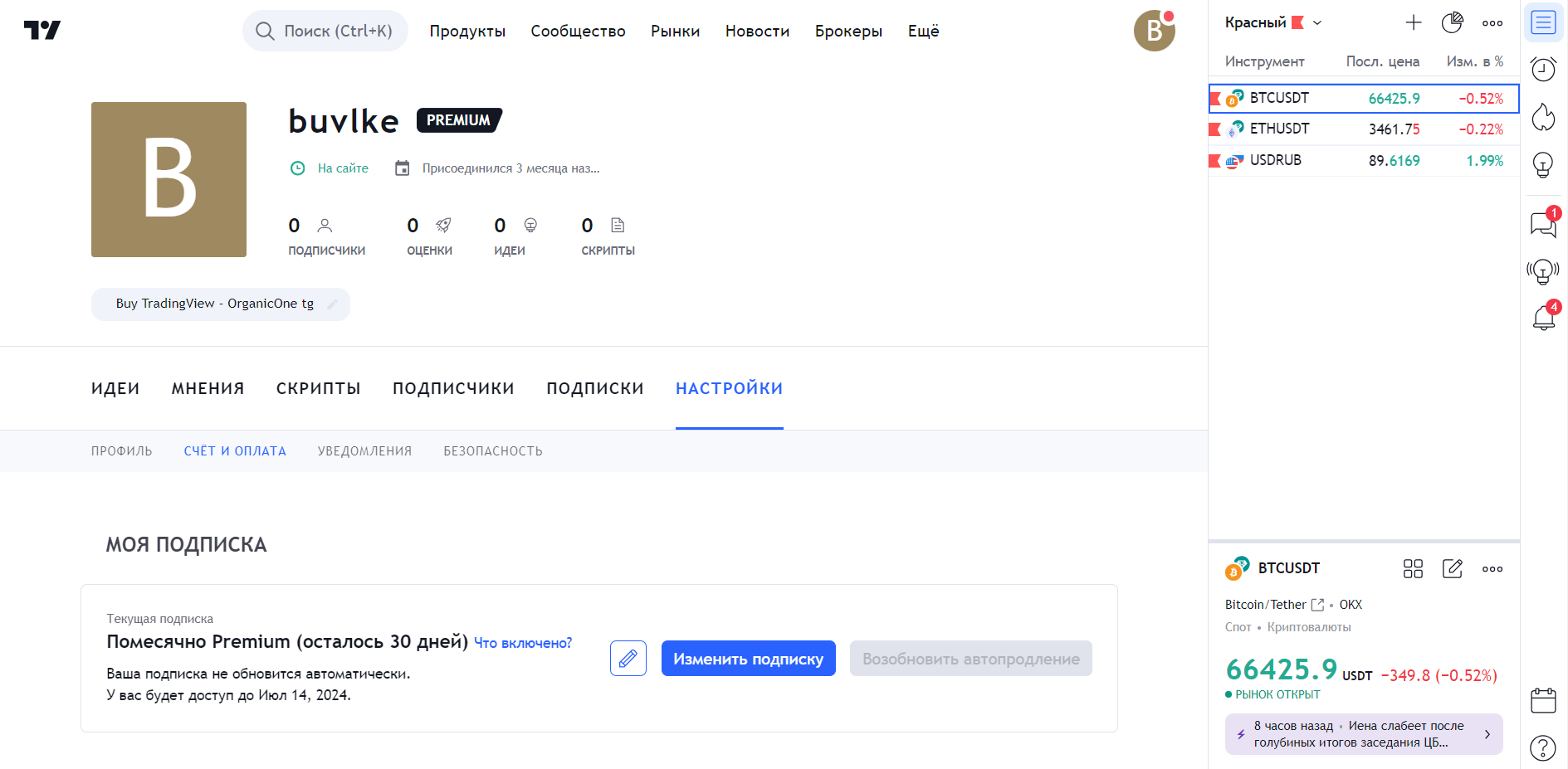Open the ideas lightbulb icon in sidebar
The width and height of the screenshot is (1568, 769).
[1544, 165]
